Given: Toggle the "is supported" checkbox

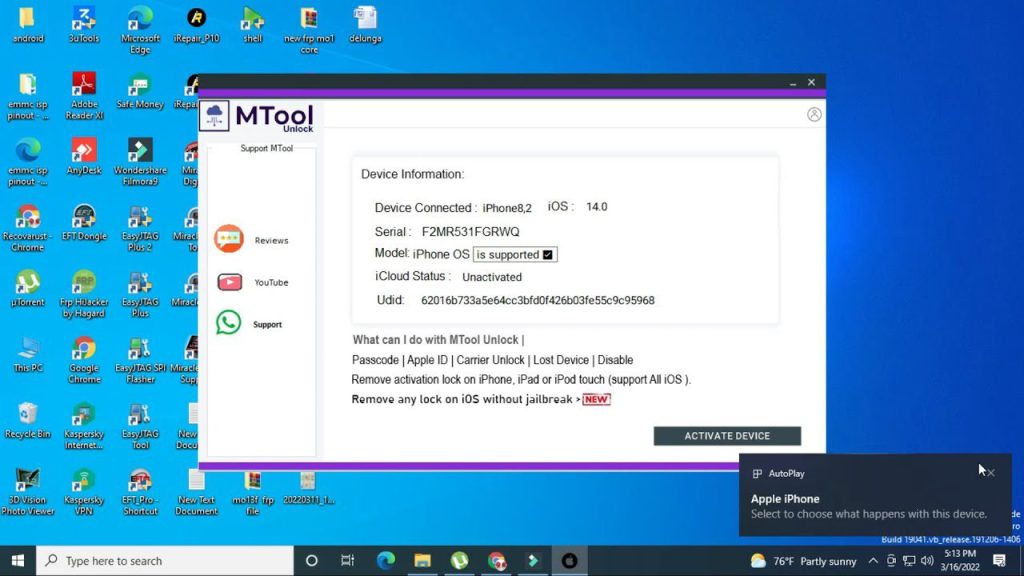Looking at the screenshot, I should 547,255.
